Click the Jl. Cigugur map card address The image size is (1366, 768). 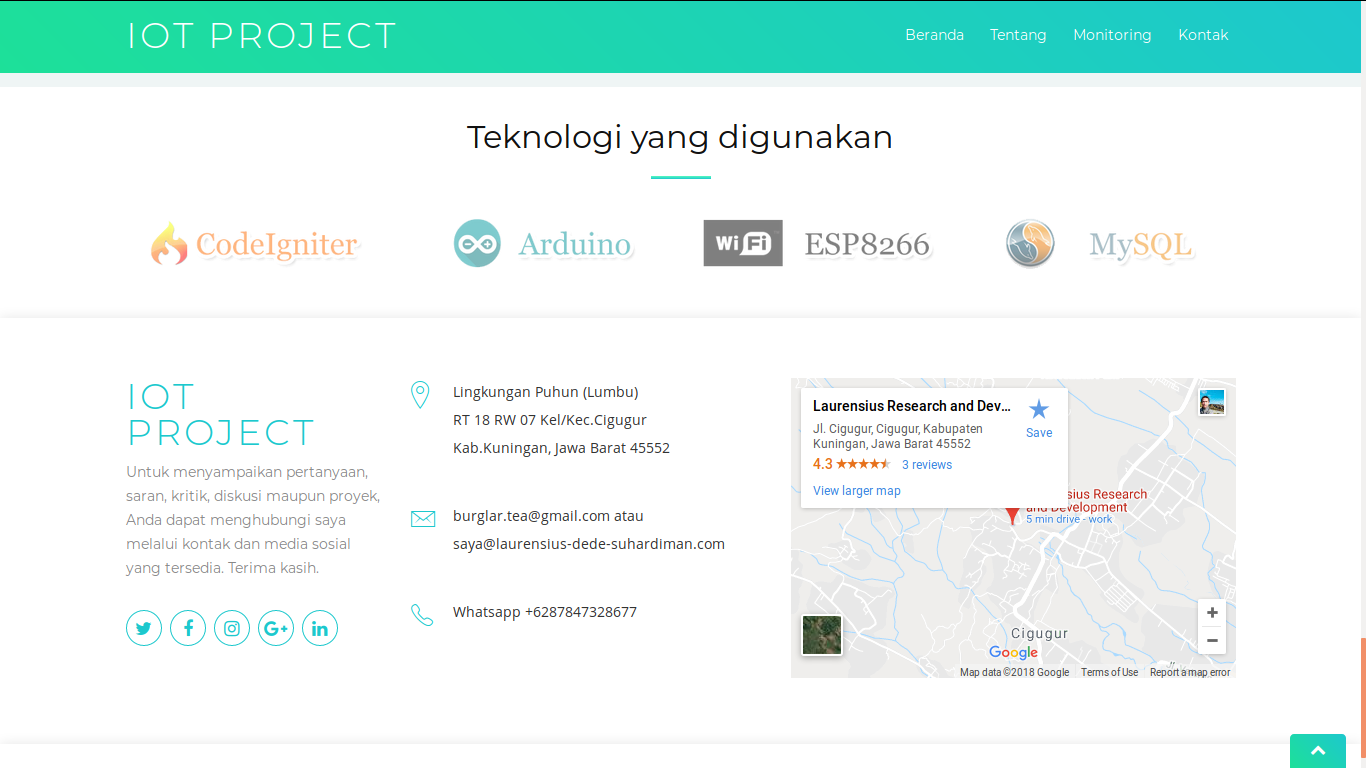[898, 436]
